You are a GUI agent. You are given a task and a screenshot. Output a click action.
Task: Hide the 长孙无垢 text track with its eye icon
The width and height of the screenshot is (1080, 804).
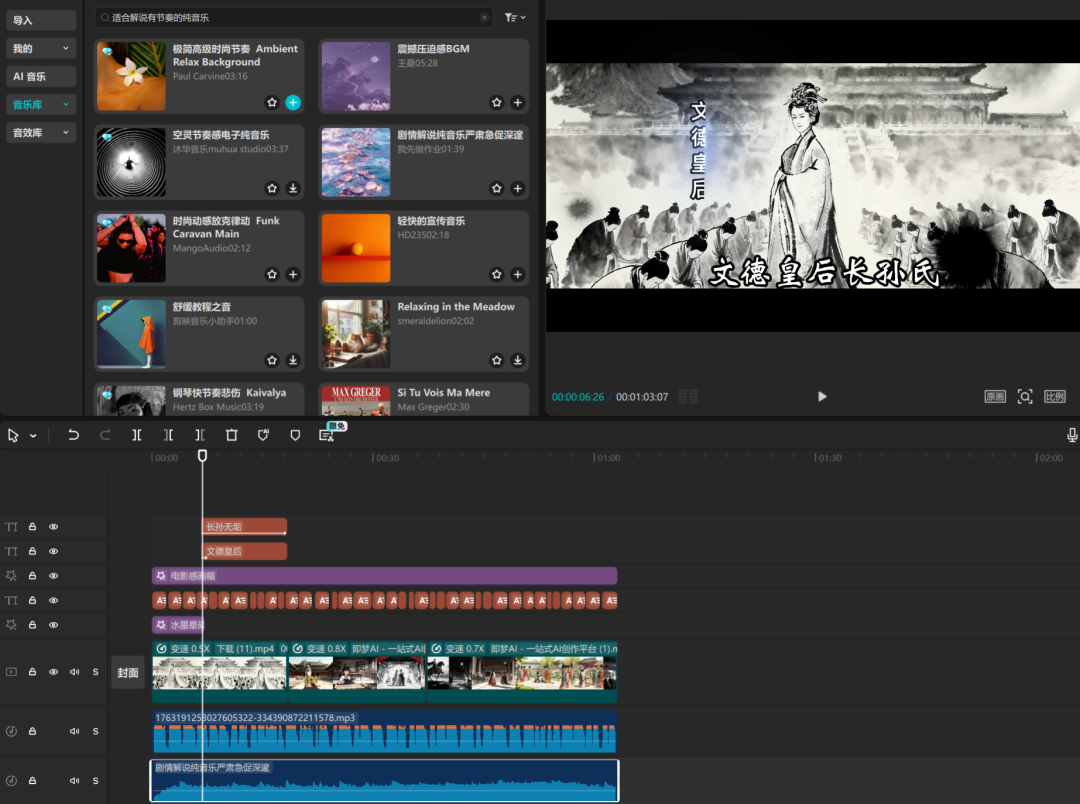54,526
